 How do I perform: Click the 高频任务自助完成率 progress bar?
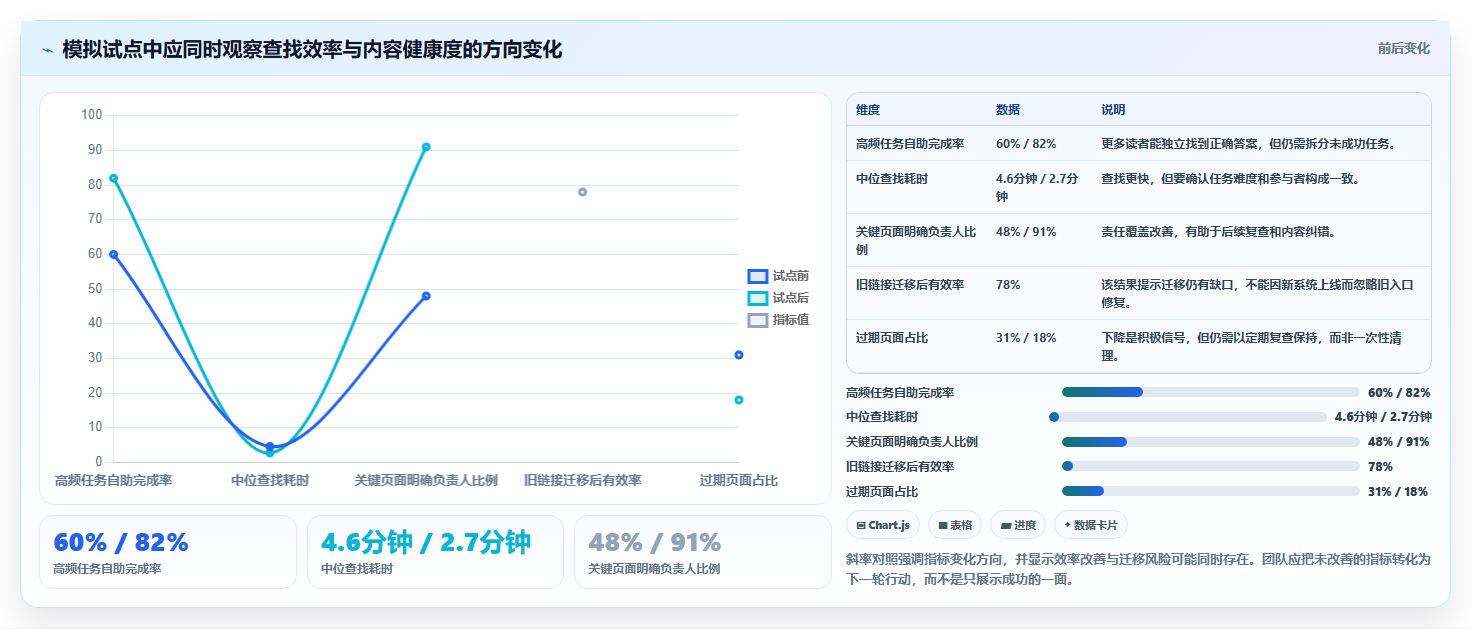pos(1211,392)
